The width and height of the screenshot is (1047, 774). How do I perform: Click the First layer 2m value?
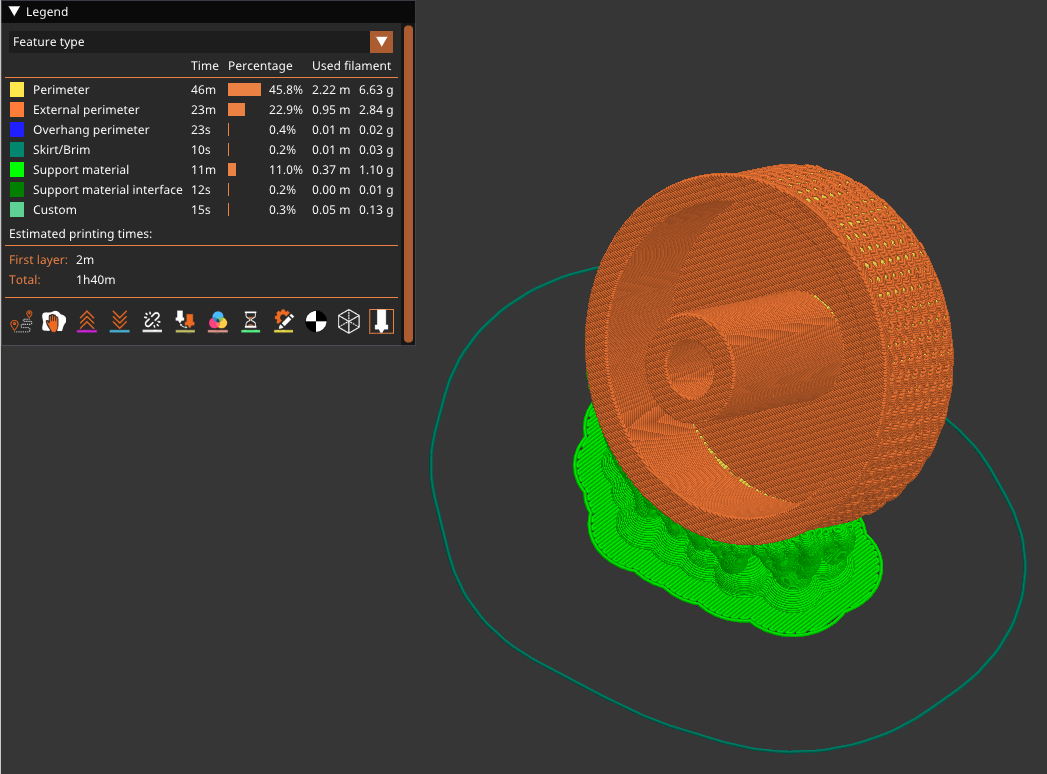pos(85,260)
